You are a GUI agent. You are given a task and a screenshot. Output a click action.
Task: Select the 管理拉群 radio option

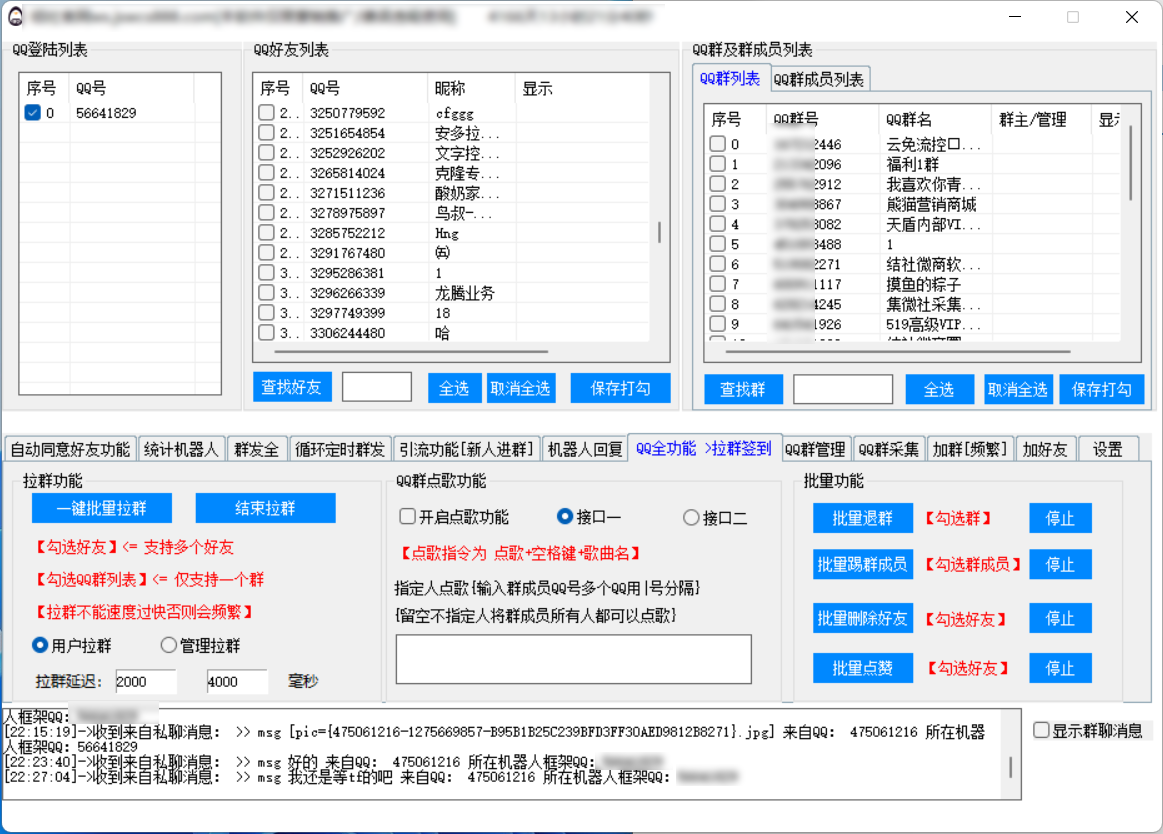coord(169,646)
